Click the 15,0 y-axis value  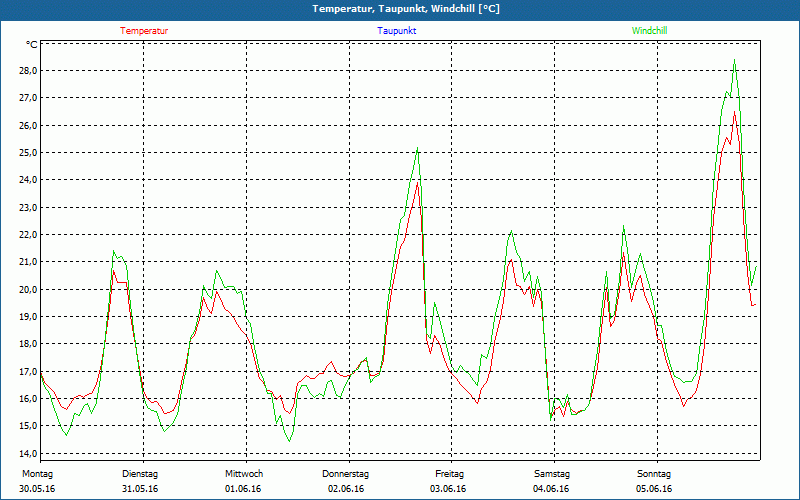(x=29, y=426)
